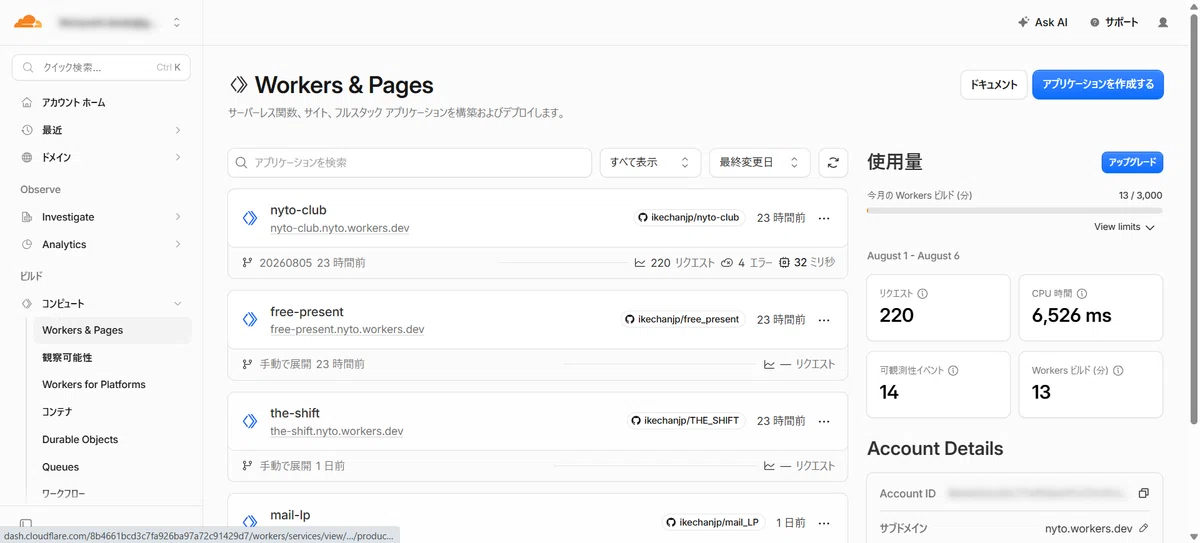1200x543 pixels.
Task: Open nyto-club.nyto.workers.dev URL
Action: 339,228
